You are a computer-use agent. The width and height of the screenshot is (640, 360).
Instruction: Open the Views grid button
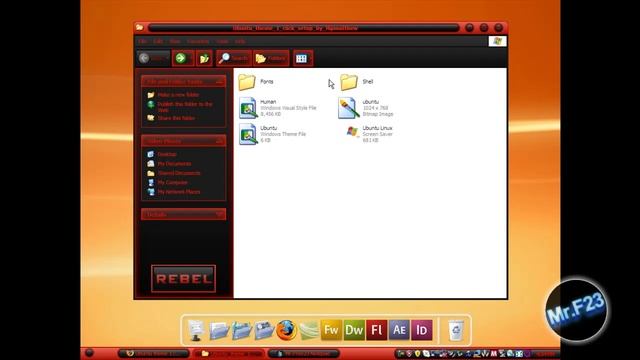(303, 58)
